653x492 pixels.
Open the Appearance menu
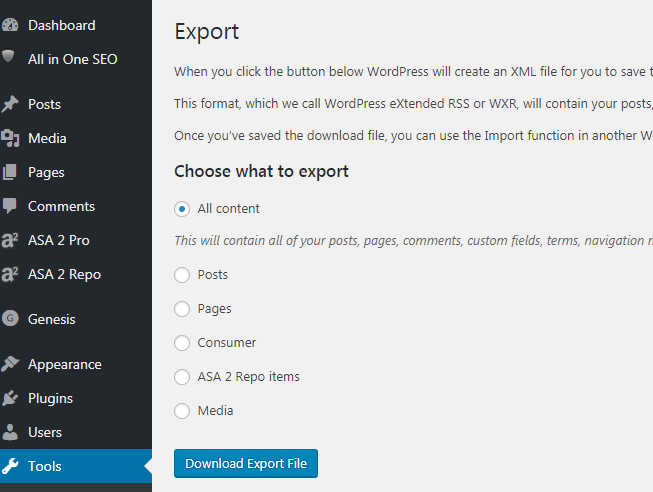tap(65, 365)
